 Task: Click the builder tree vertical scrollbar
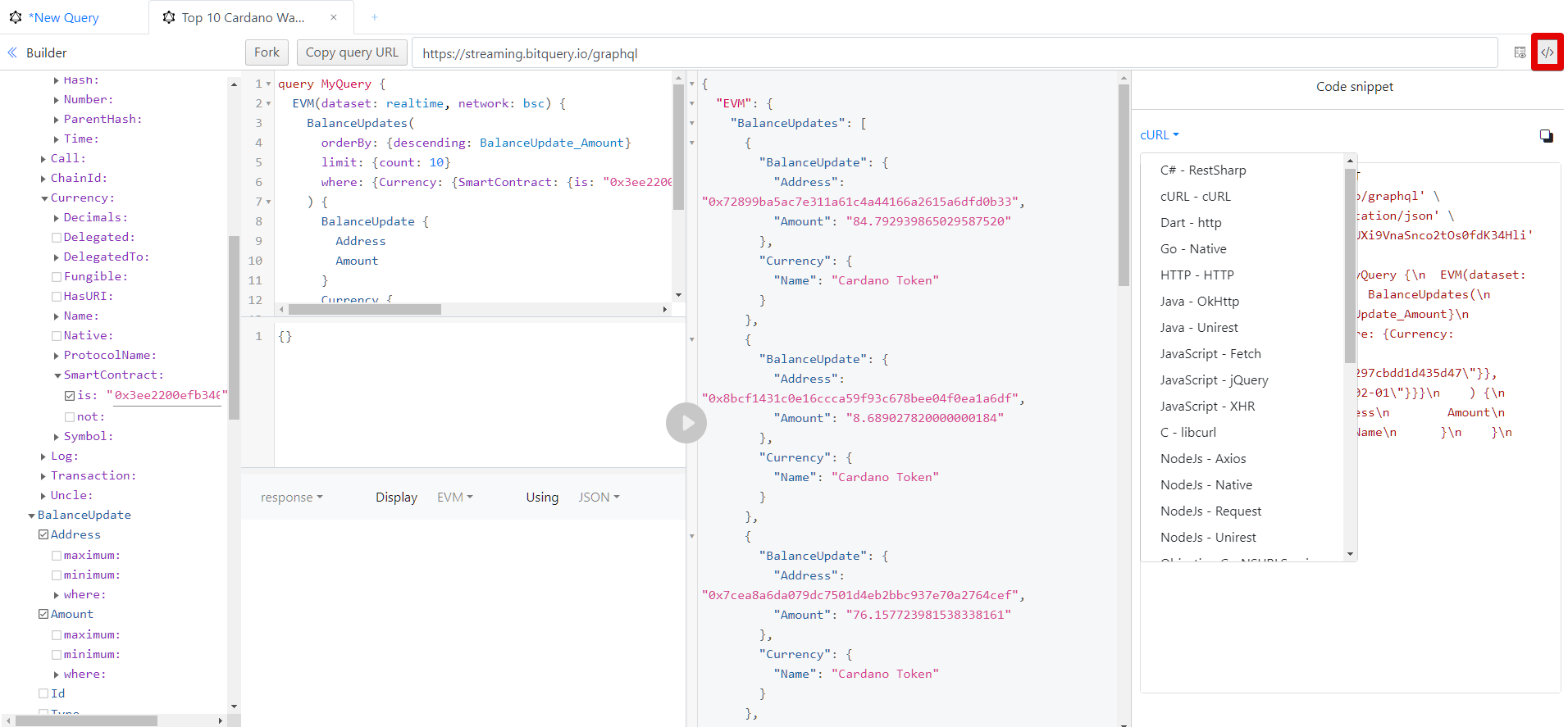pos(234,328)
